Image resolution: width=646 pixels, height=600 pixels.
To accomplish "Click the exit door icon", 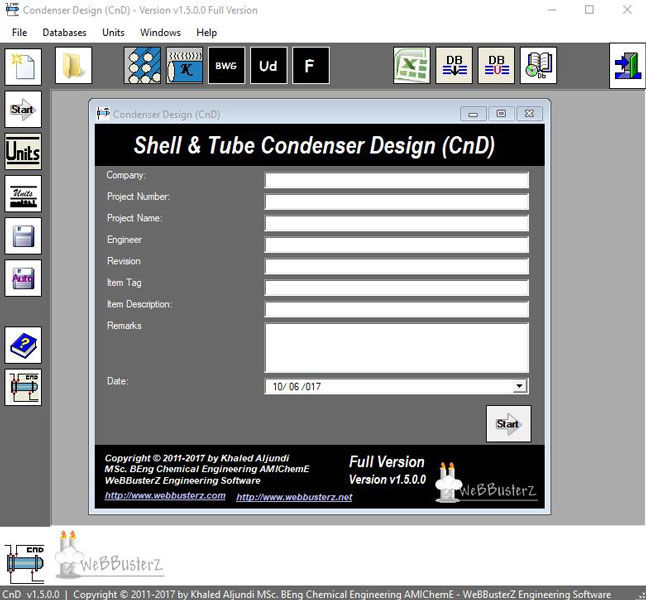I will pos(627,66).
